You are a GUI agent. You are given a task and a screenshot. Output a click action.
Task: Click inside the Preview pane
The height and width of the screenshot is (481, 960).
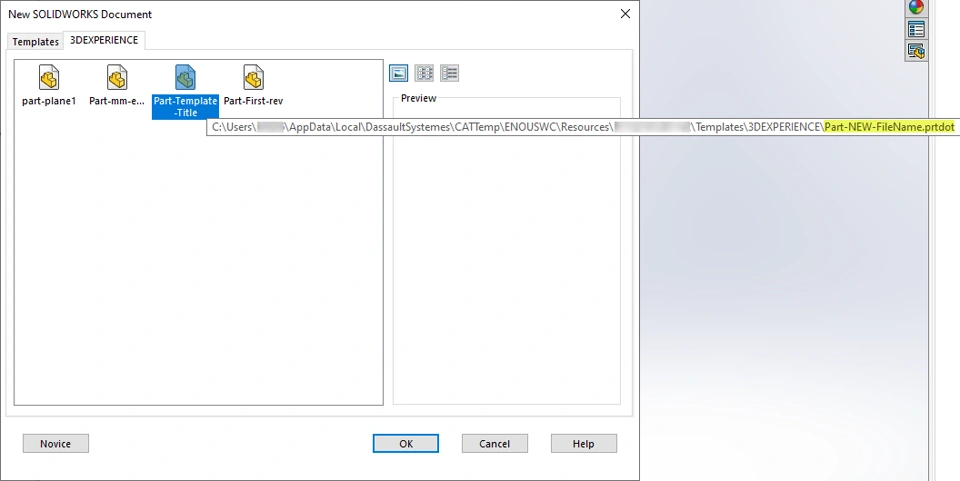(x=506, y=269)
